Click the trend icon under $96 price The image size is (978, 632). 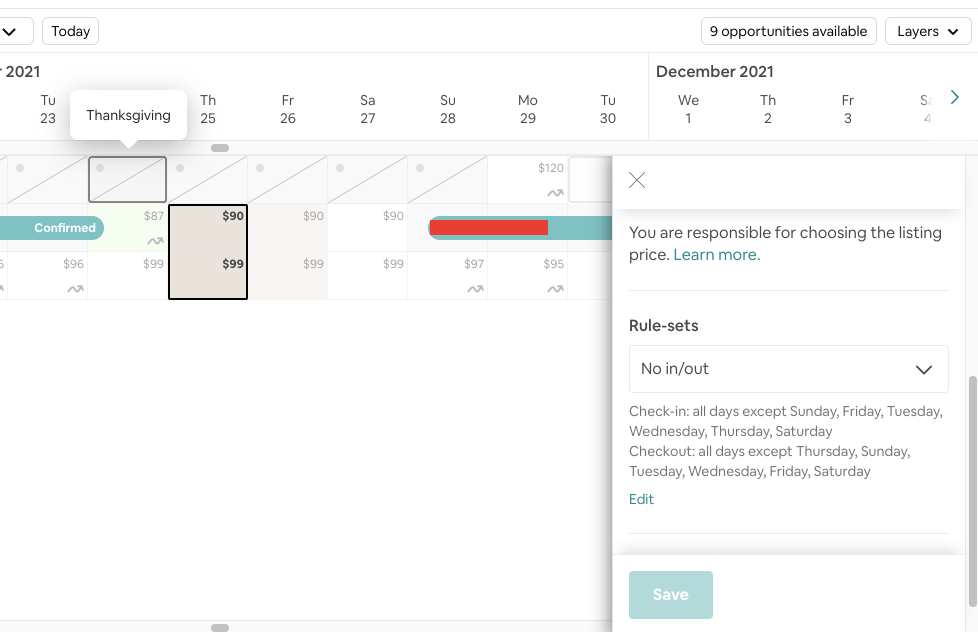(75, 289)
